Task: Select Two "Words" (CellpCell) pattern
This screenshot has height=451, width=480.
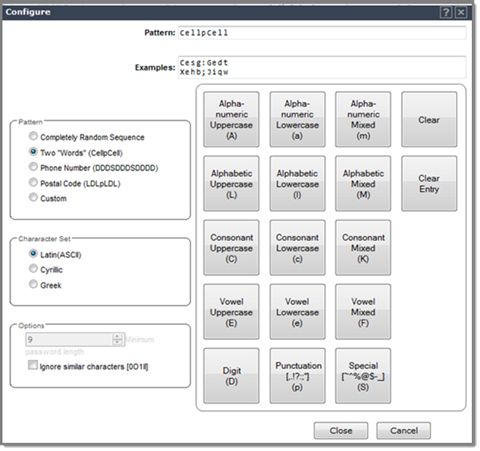Action: pyautogui.click(x=33, y=152)
